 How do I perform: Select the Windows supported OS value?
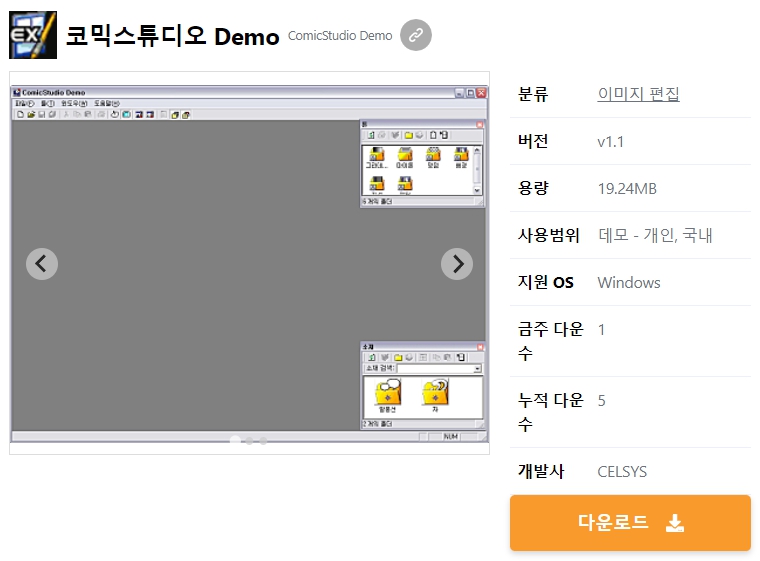click(x=629, y=282)
